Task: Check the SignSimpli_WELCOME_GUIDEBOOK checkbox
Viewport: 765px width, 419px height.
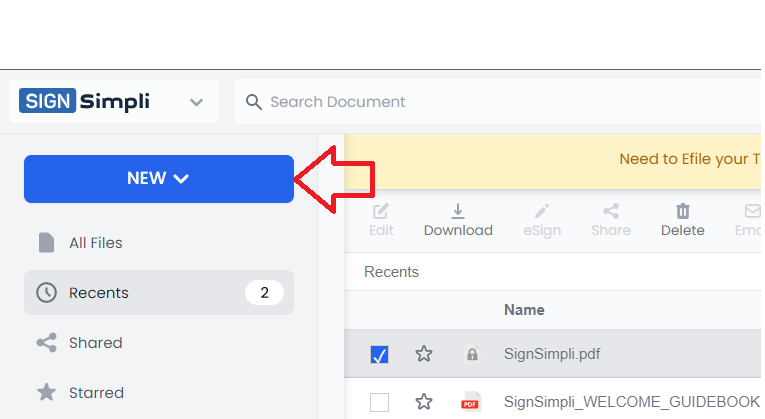Action: click(379, 402)
